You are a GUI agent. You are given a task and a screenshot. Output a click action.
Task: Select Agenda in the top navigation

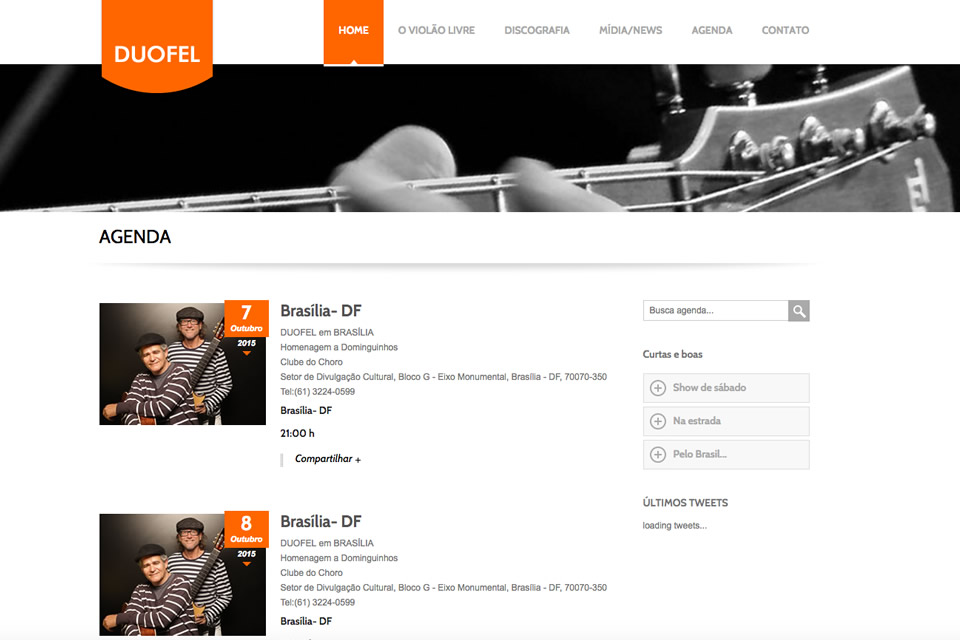click(711, 30)
